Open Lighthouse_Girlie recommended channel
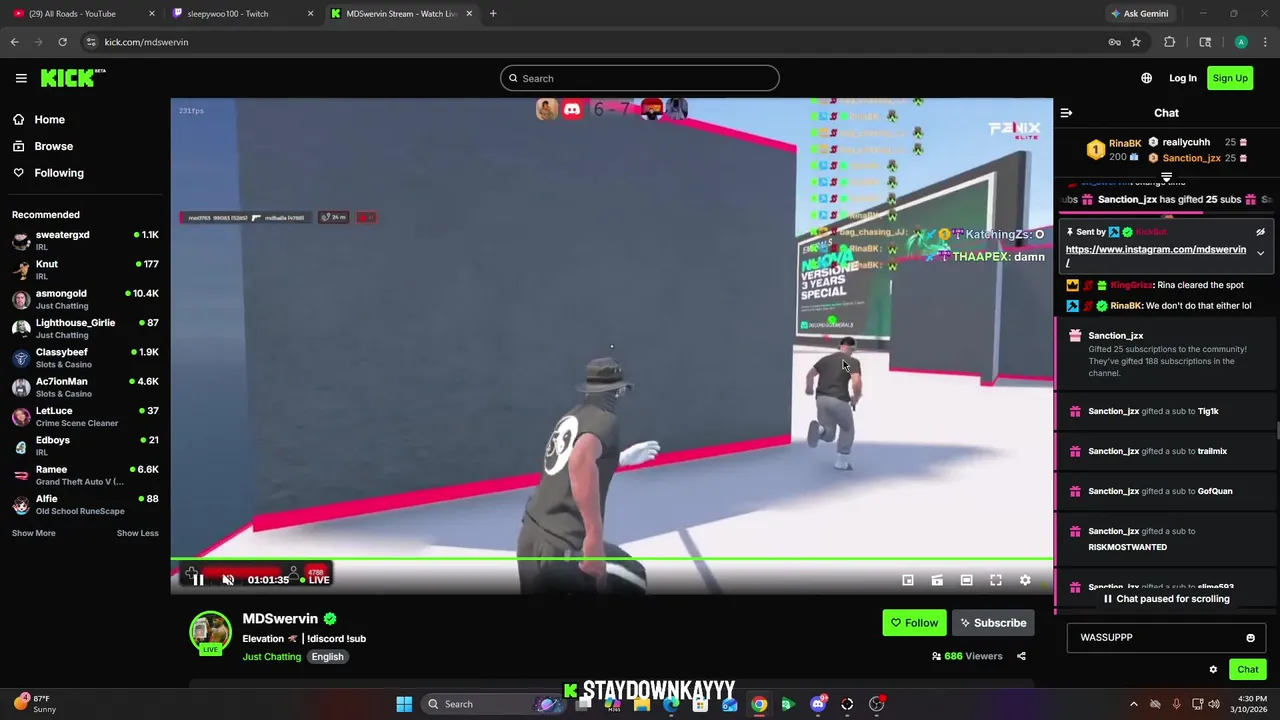 tap(85, 328)
